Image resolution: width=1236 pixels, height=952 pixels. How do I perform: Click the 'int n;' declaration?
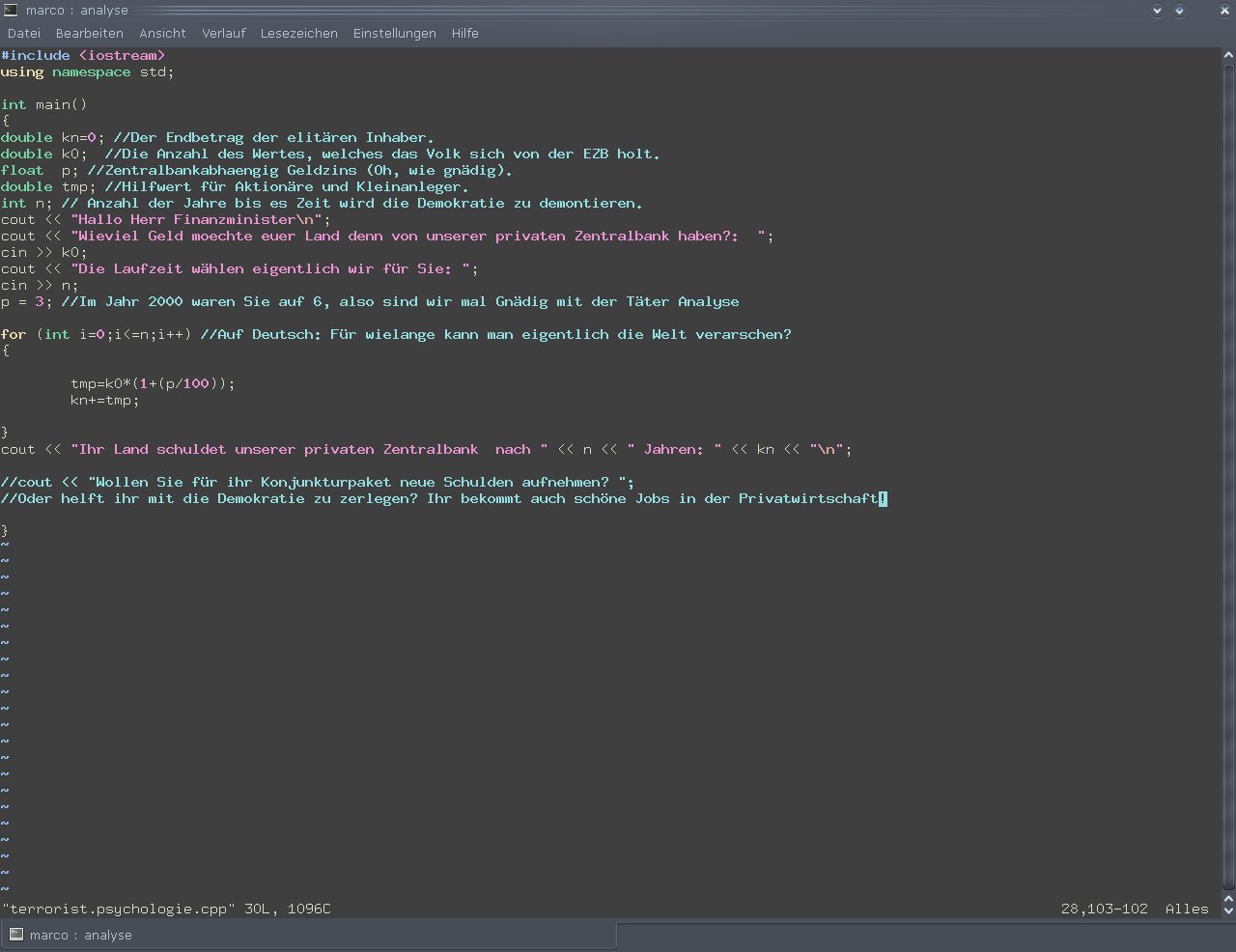coord(27,203)
